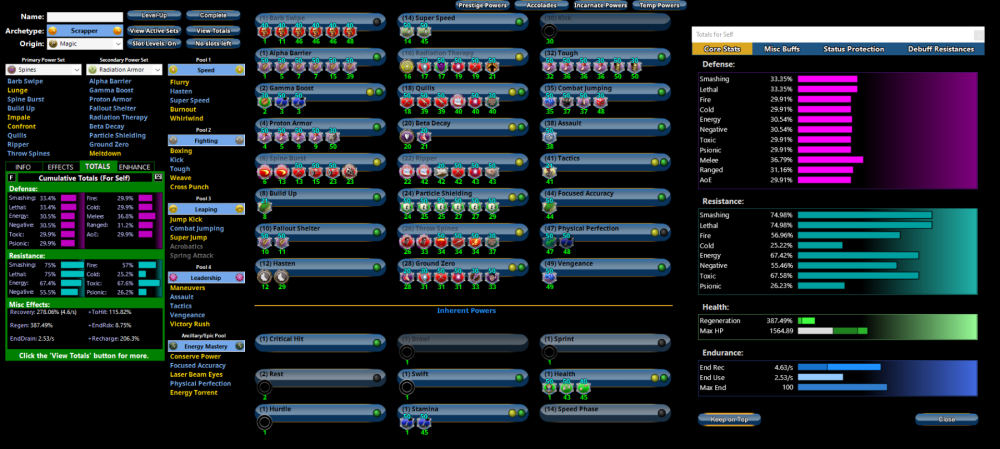Open the Radiation Armor secondary set dropdown
The image size is (1000, 449).
tap(123, 70)
